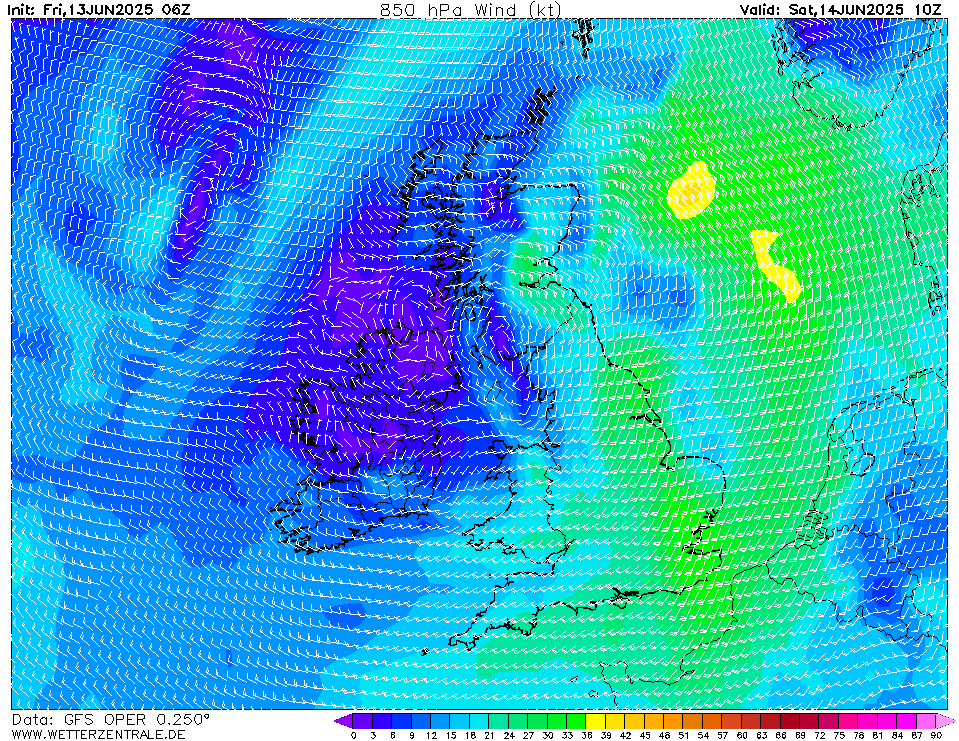The height and width of the screenshot is (741, 959).
Task: Click the WWW.WETTERZENTRALE.DE source text
Action: [98, 734]
